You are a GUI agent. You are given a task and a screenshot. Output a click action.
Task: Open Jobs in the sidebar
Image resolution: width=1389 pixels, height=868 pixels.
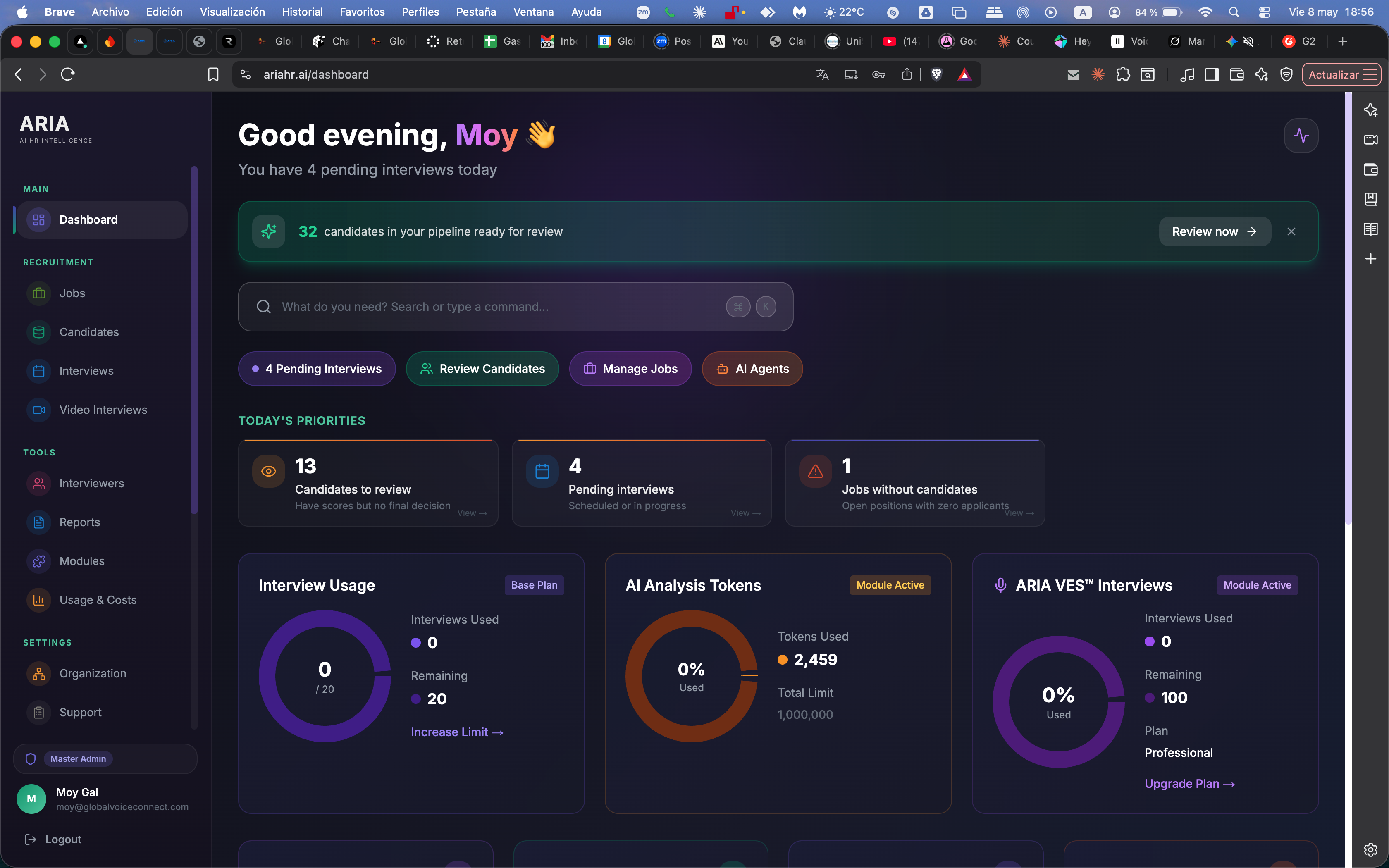pos(102,293)
